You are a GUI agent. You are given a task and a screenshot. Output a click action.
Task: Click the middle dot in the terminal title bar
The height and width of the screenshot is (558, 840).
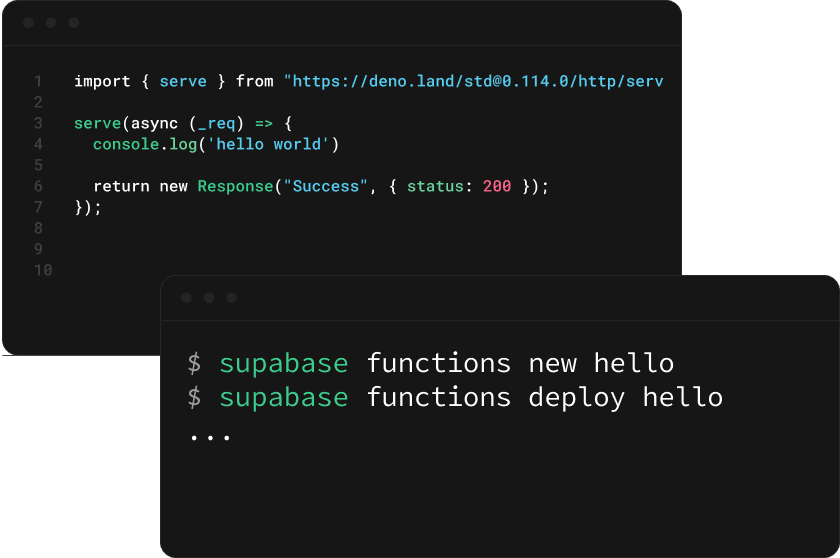208,298
